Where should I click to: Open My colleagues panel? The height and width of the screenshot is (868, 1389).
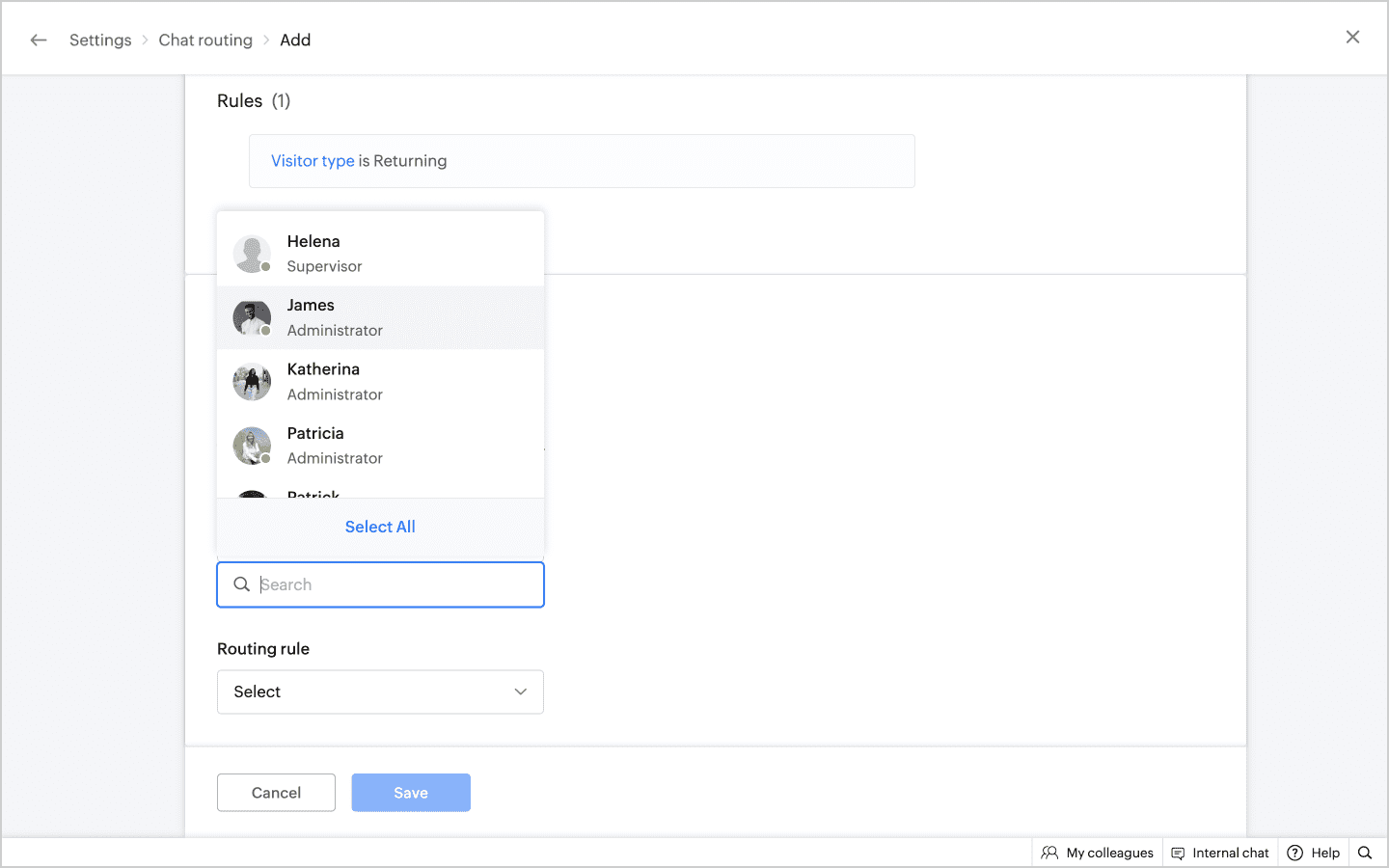point(1098,853)
